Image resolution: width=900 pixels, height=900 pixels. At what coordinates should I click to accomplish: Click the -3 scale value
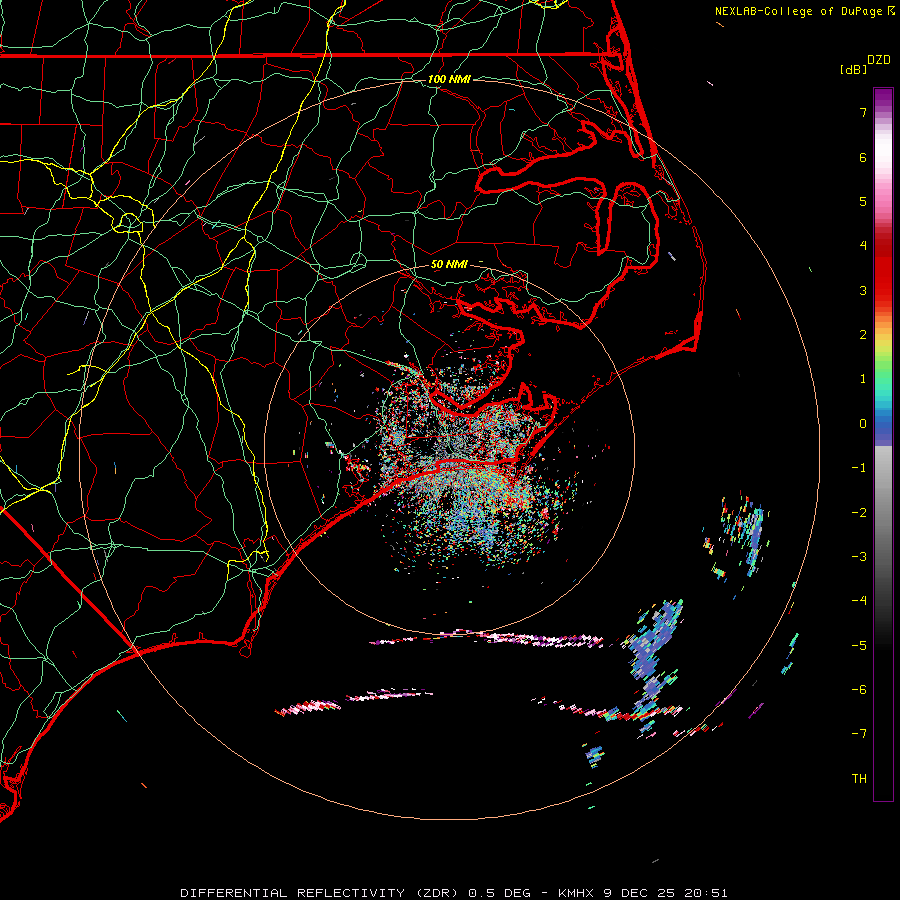point(859,557)
